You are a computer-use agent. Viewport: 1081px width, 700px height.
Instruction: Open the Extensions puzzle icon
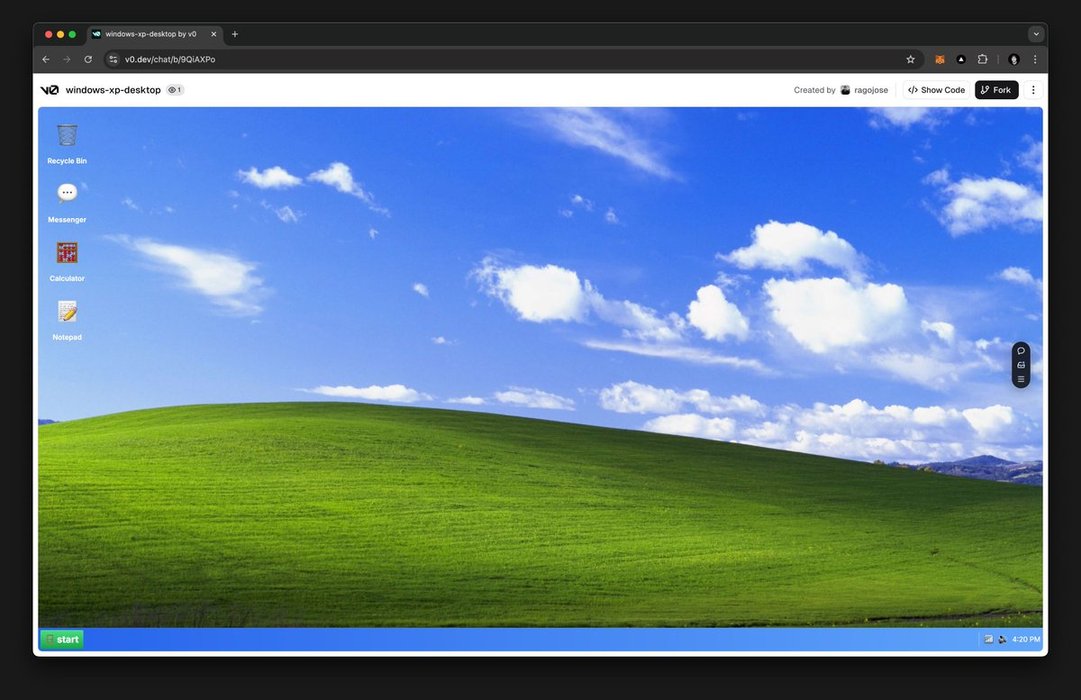(x=982, y=59)
